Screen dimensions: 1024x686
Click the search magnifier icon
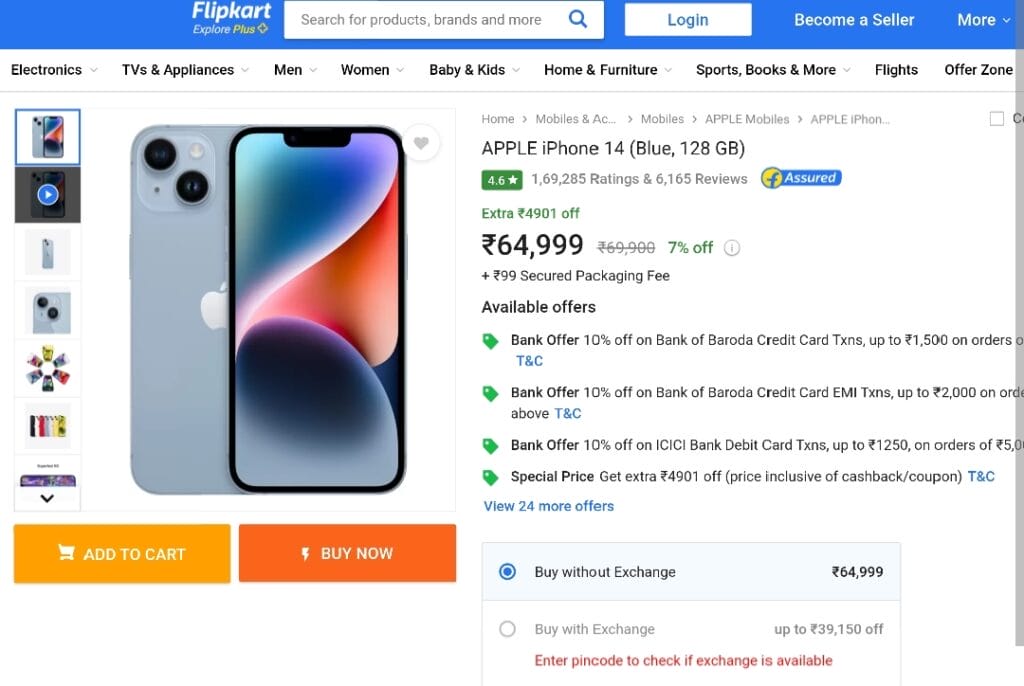pos(578,19)
